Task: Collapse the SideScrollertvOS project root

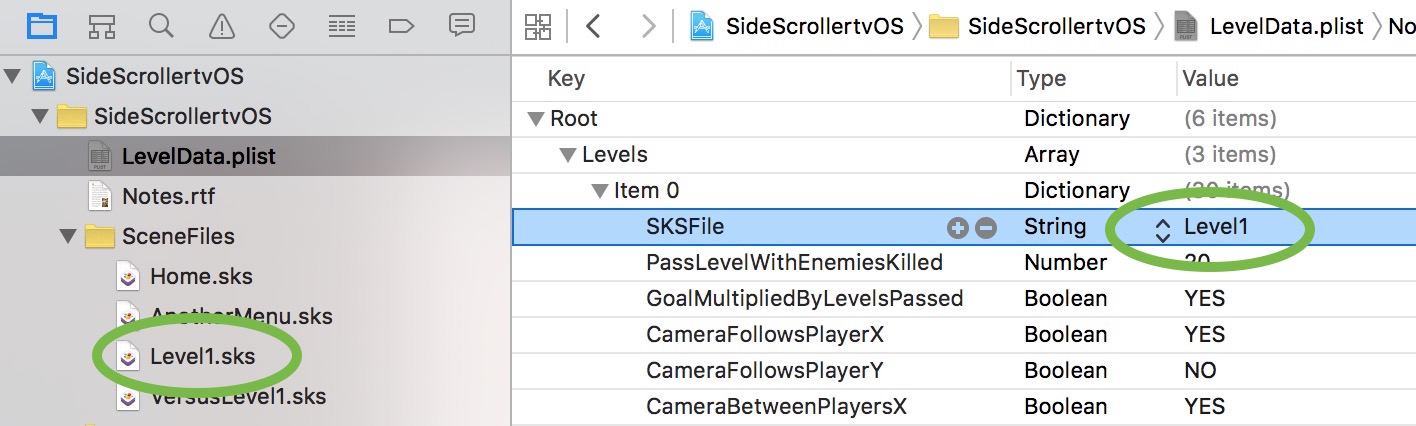Action: [13, 77]
